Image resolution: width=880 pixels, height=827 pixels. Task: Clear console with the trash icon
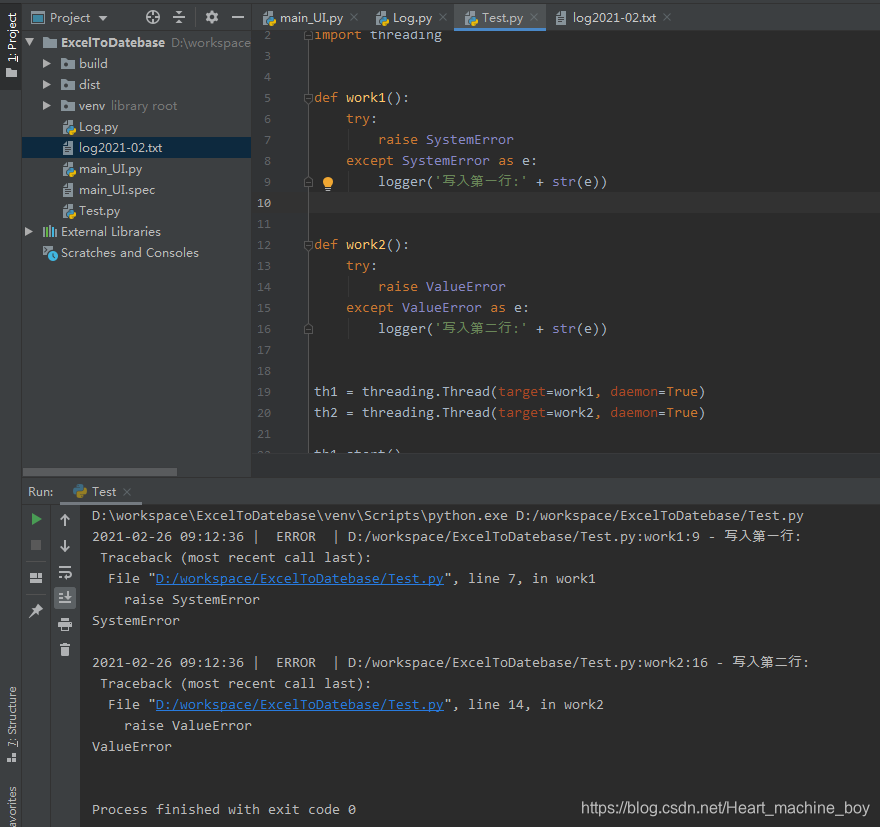[65, 650]
